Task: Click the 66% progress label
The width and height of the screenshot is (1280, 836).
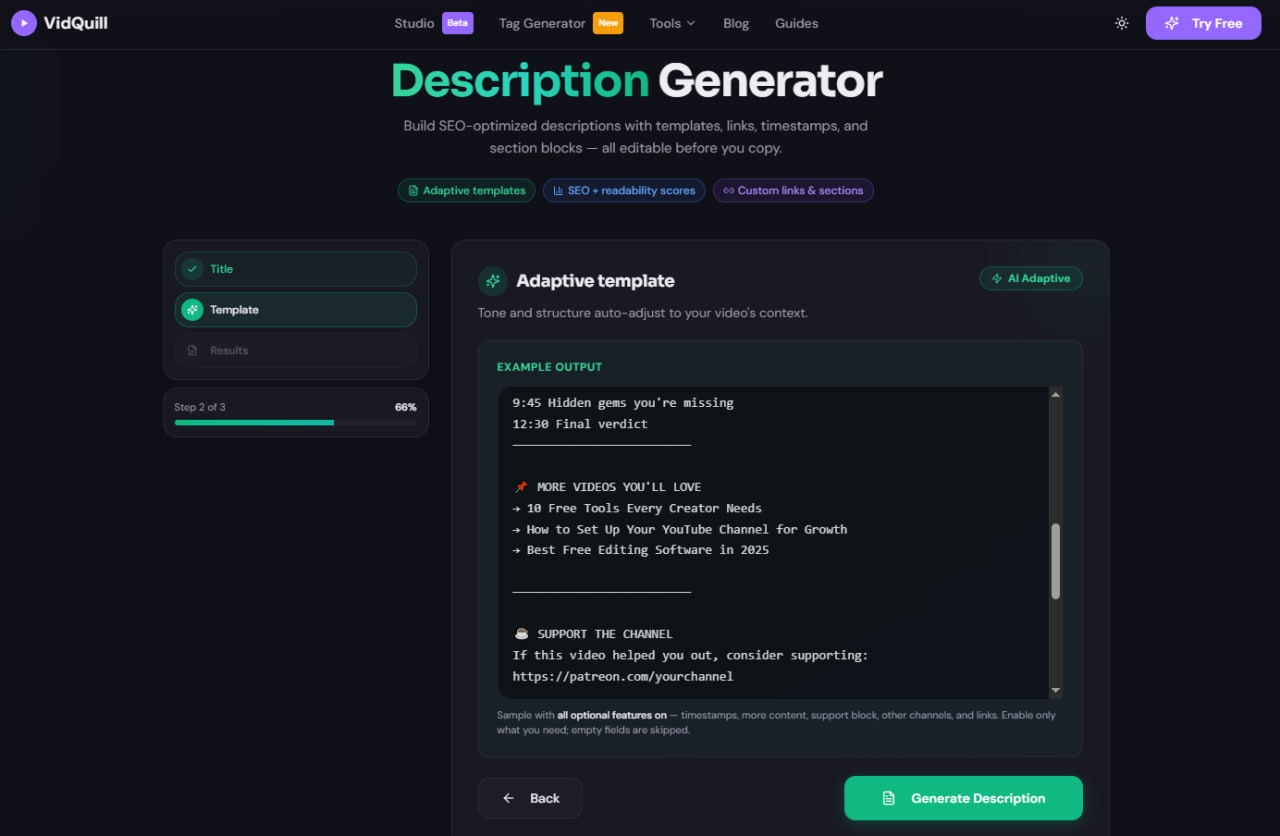Action: [406, 407]
